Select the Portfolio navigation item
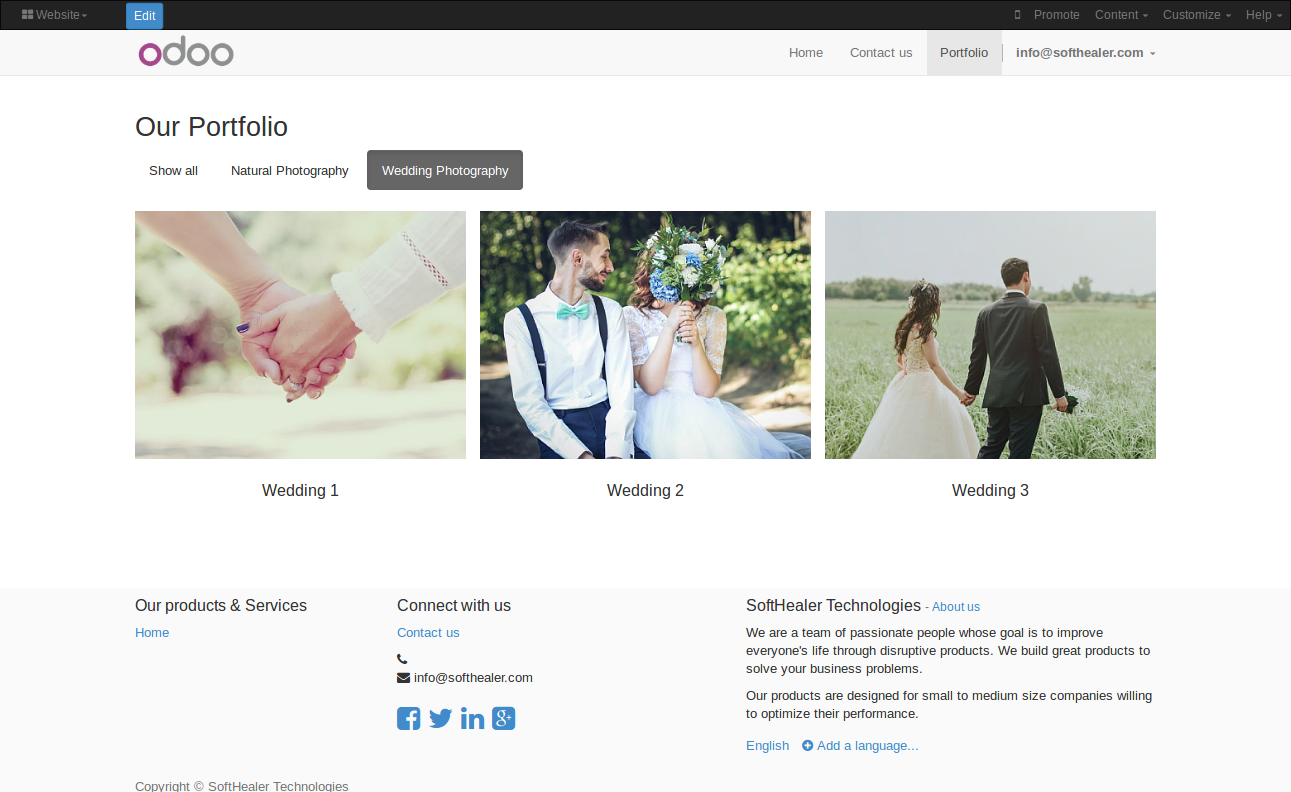 (x=964, y=53)
